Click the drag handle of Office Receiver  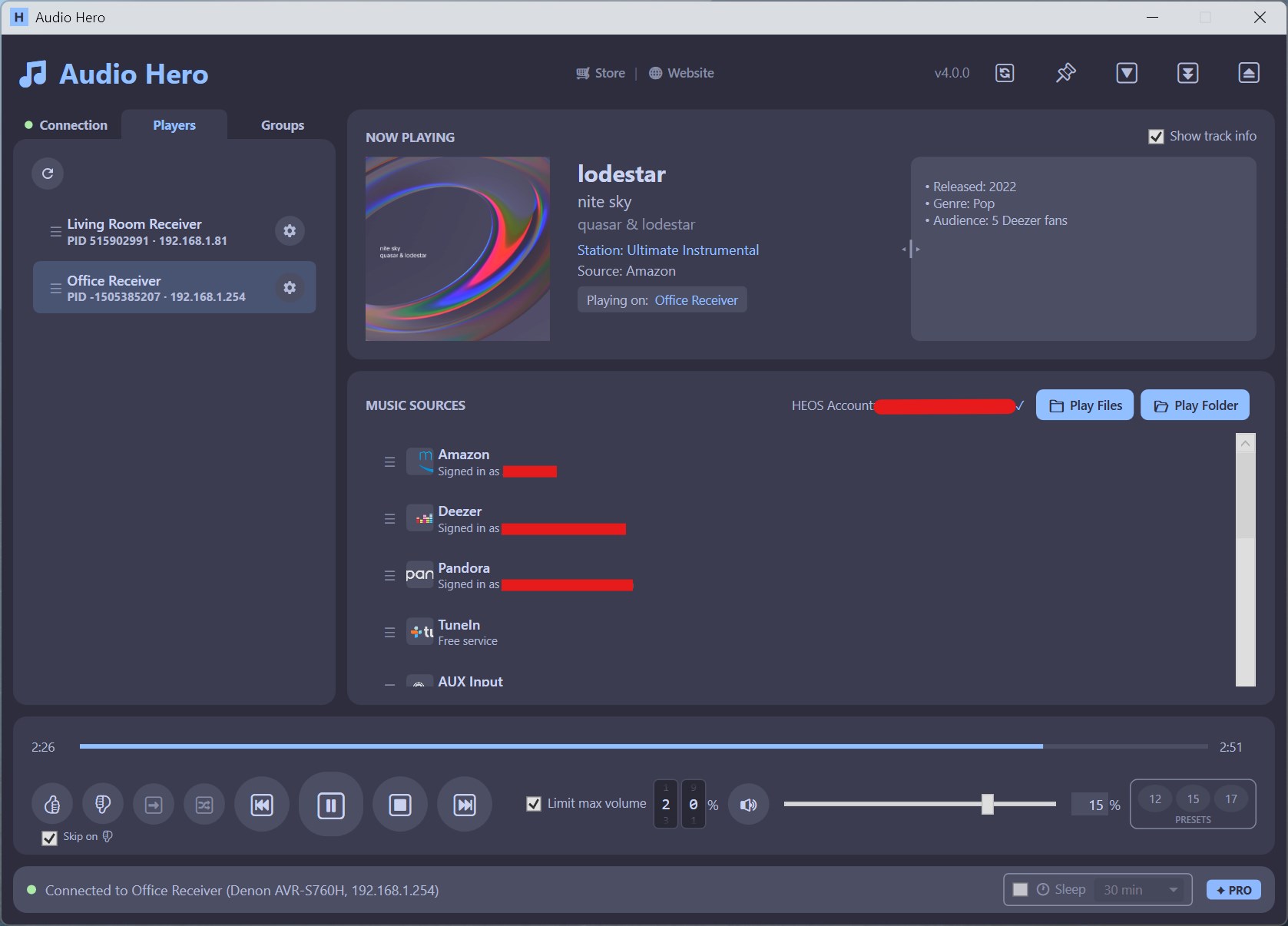[55, 288]
